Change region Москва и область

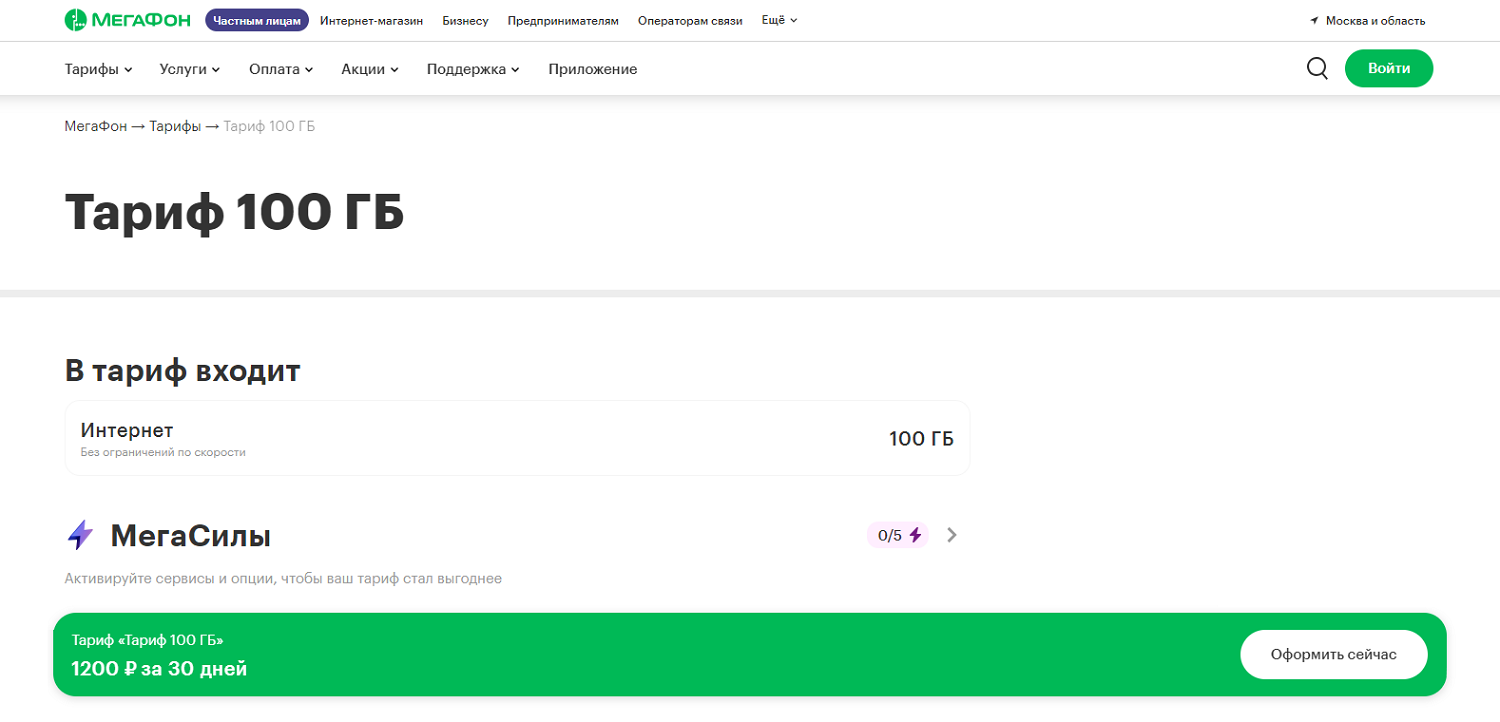click(1375, 21)
